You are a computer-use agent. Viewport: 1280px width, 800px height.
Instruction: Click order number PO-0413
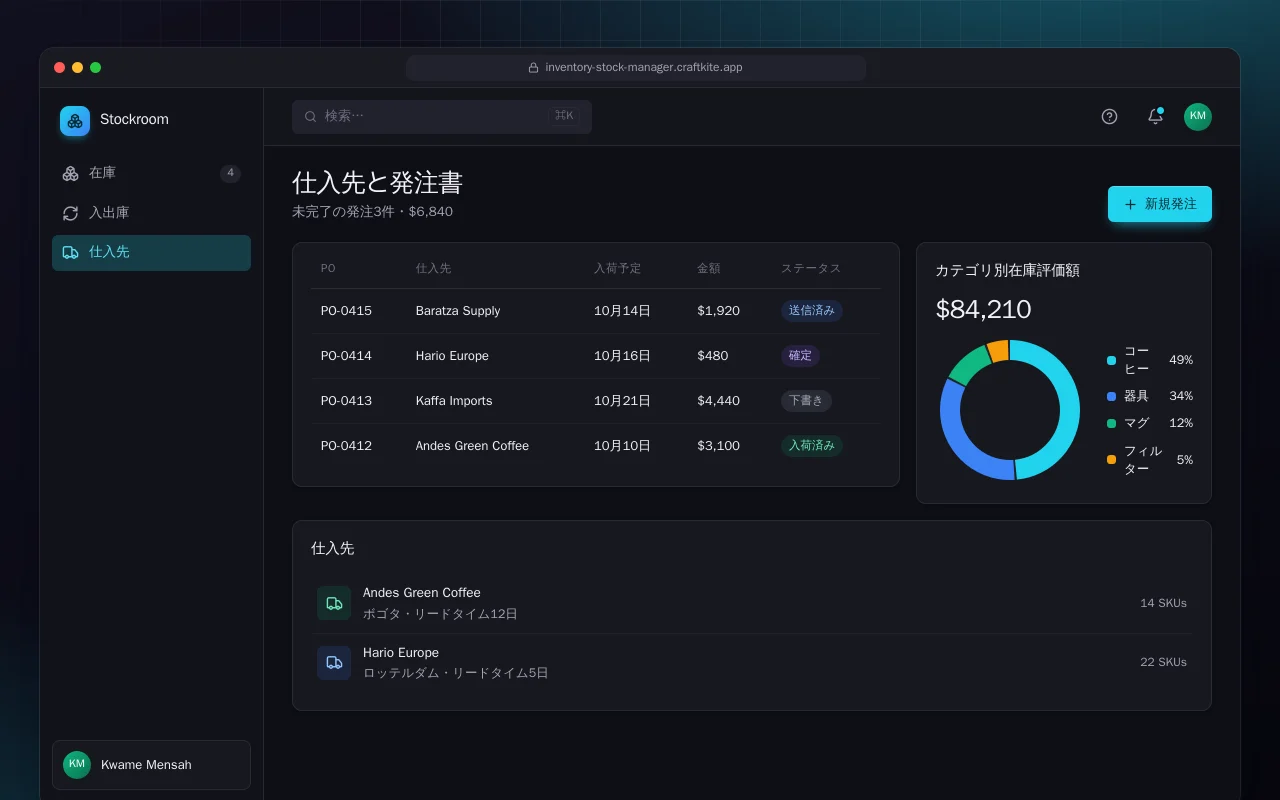coord(346,401)
